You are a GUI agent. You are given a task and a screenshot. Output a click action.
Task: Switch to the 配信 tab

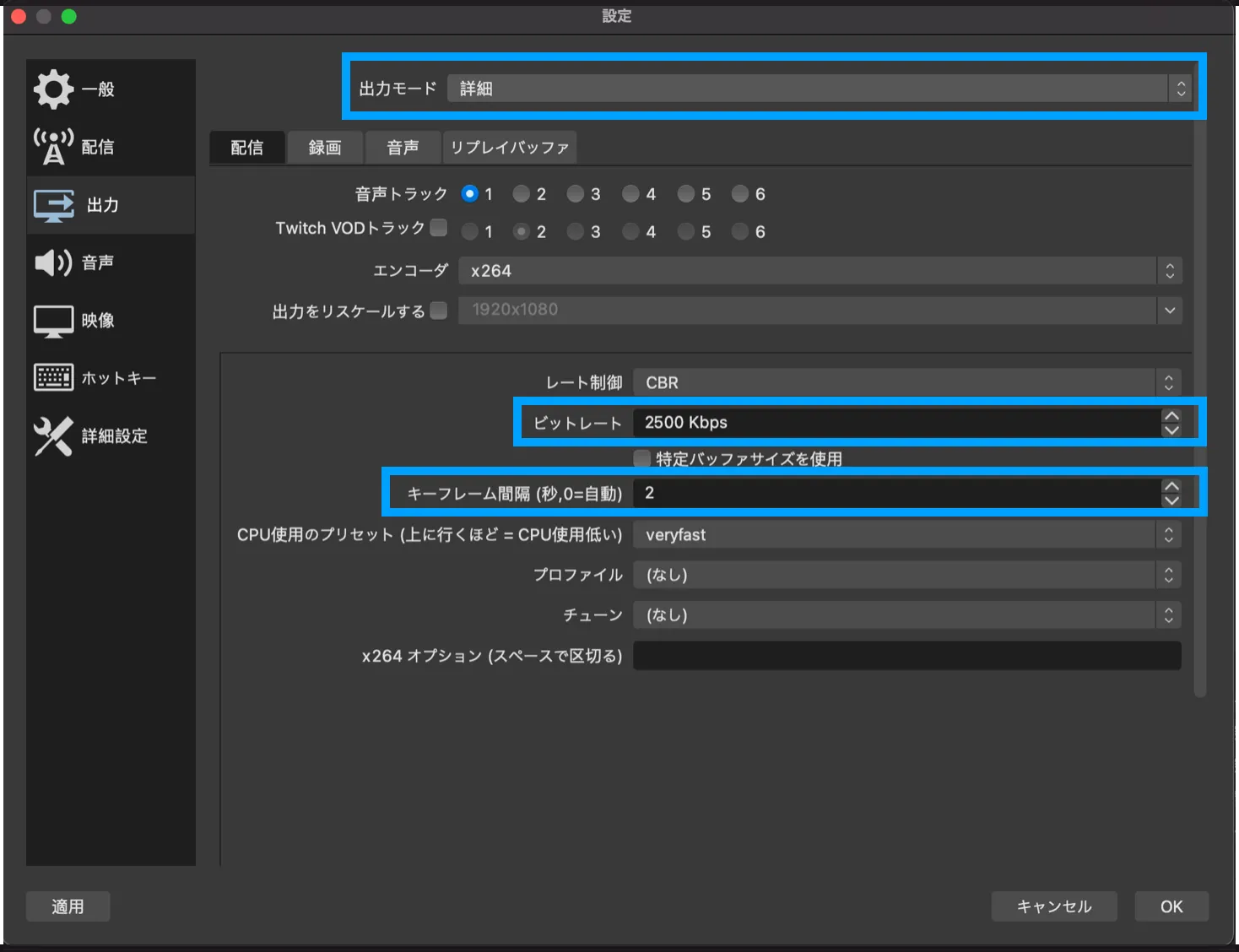point(247,148)
